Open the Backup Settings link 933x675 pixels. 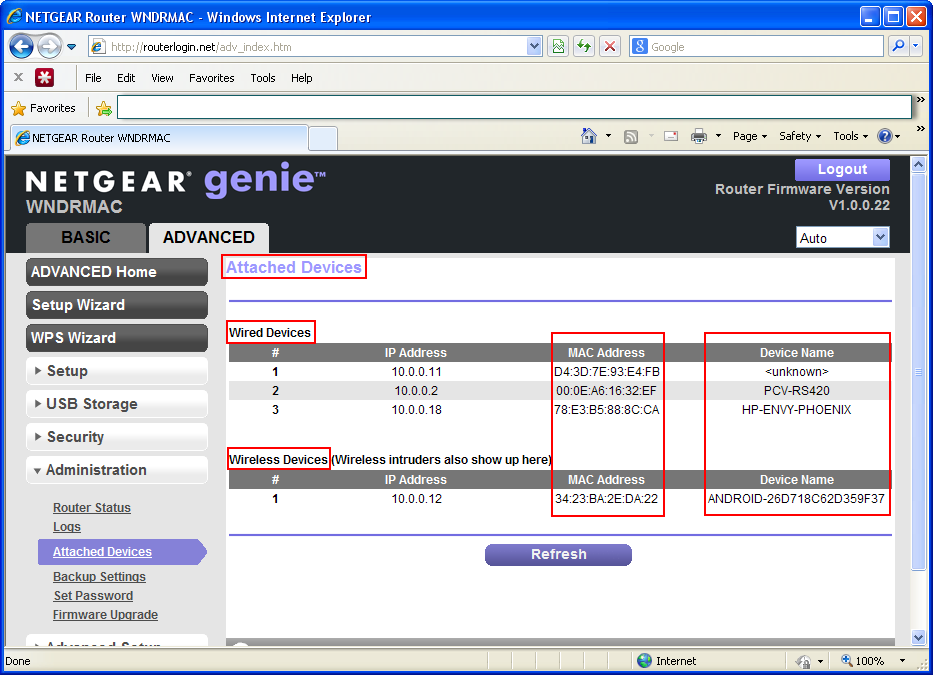pos(99,577)
